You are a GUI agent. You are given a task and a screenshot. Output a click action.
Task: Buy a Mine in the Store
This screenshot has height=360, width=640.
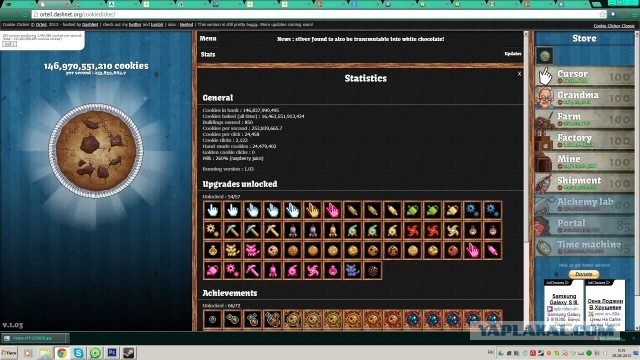pos(584,162)
